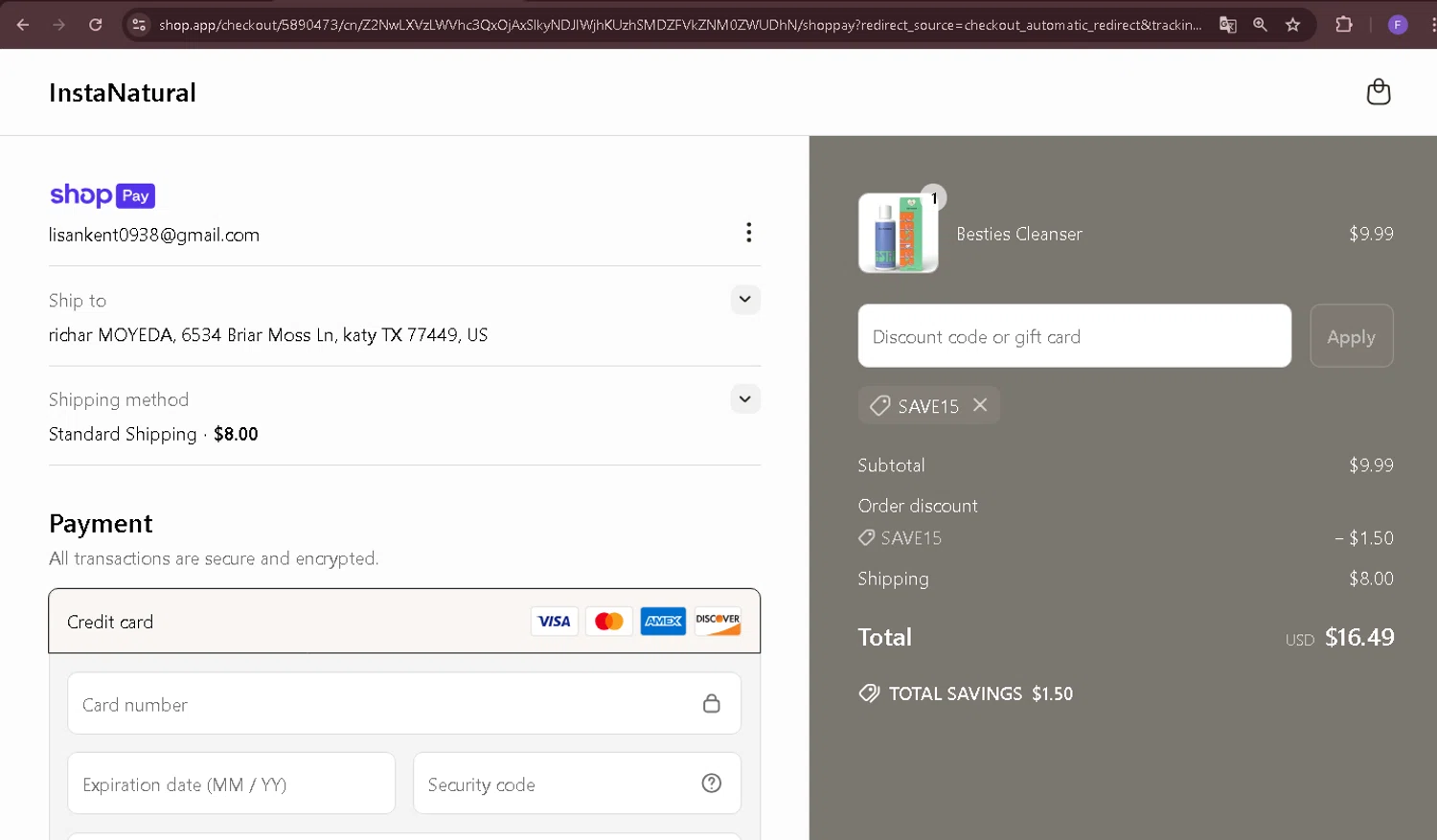Click the shipping address text richar MOYEDA
The height and width of the screenshot is (840, 1437).
click(268, 335)
